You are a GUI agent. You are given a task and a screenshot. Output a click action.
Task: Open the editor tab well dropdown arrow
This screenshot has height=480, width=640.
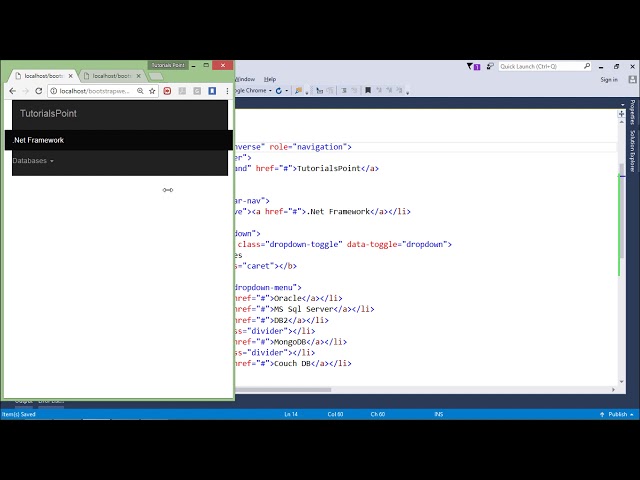click(622, 105)
